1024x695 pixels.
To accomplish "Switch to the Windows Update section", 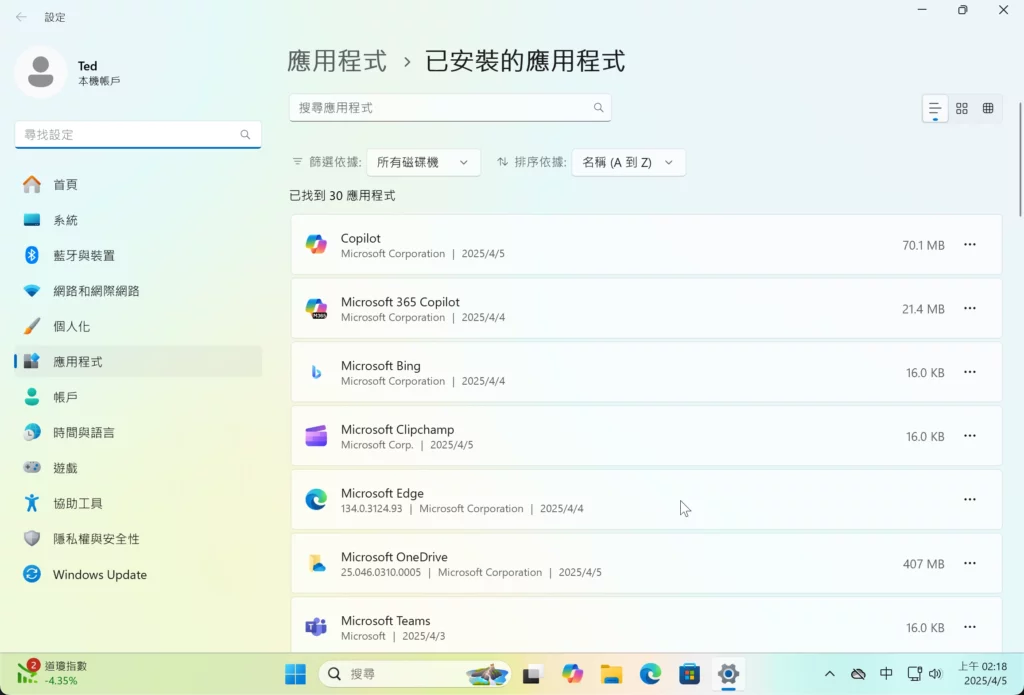I will (x=99, y=574).
